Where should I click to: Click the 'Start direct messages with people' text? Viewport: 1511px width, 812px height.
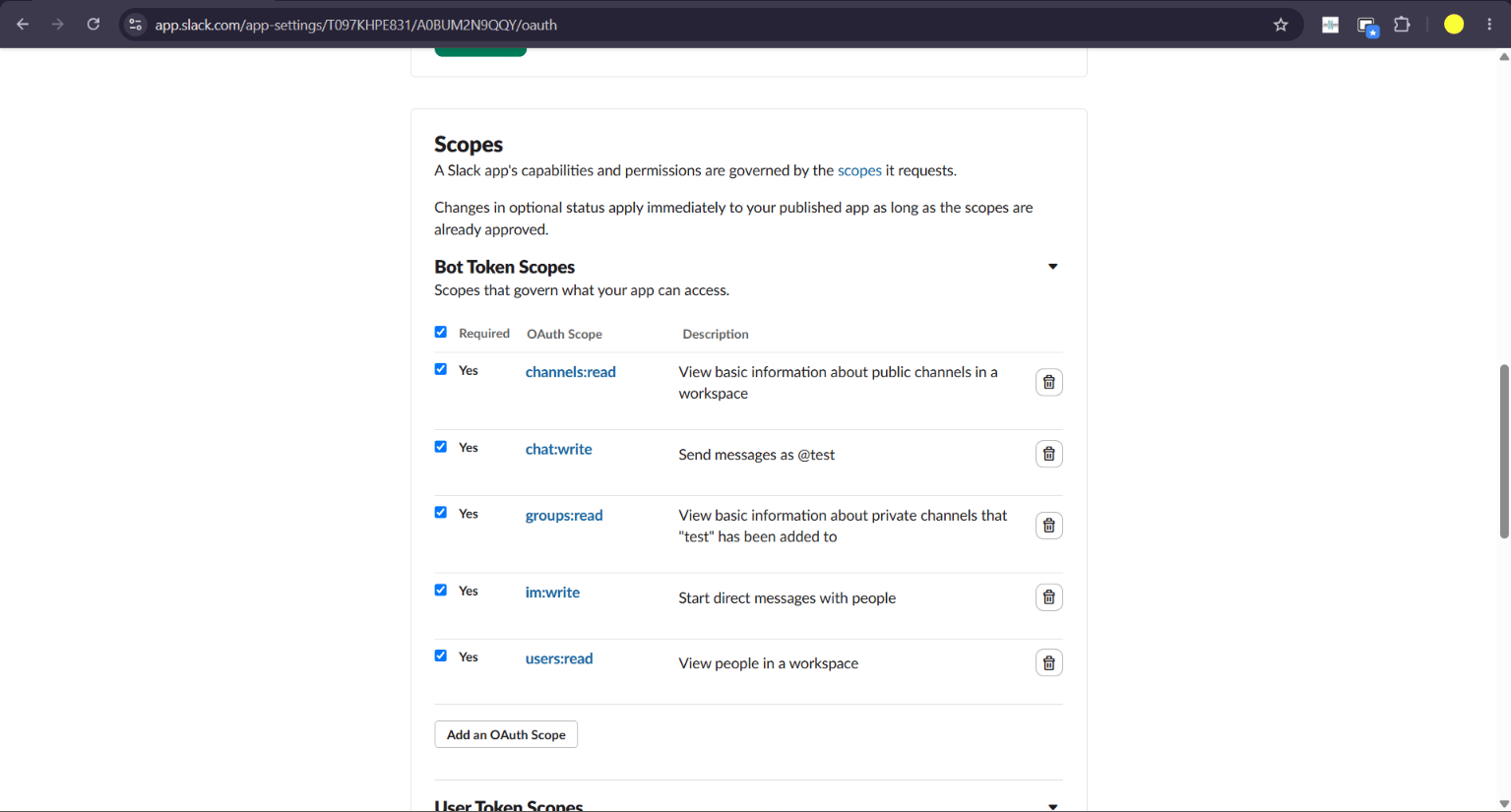click(787, 598)
